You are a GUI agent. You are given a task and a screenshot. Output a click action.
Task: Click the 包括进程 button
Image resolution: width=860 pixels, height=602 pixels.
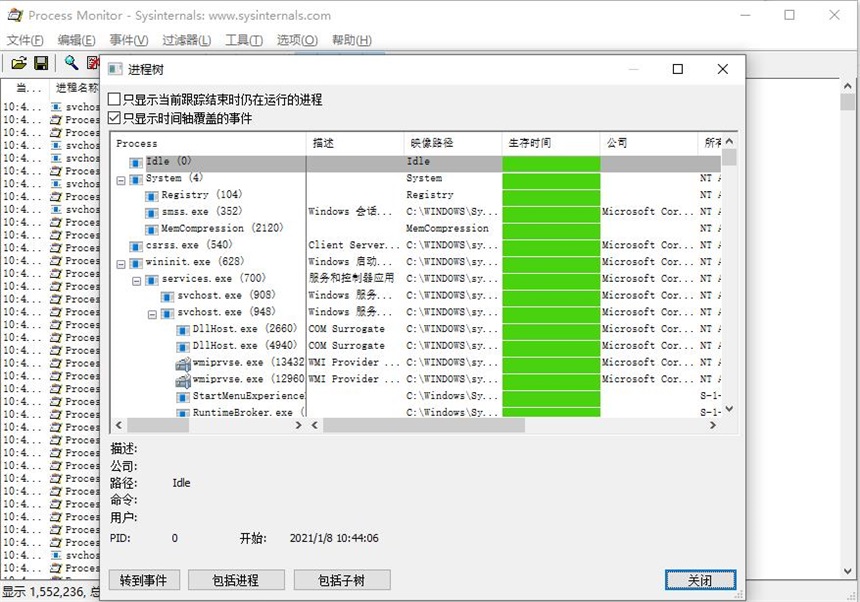pos(236,580)
